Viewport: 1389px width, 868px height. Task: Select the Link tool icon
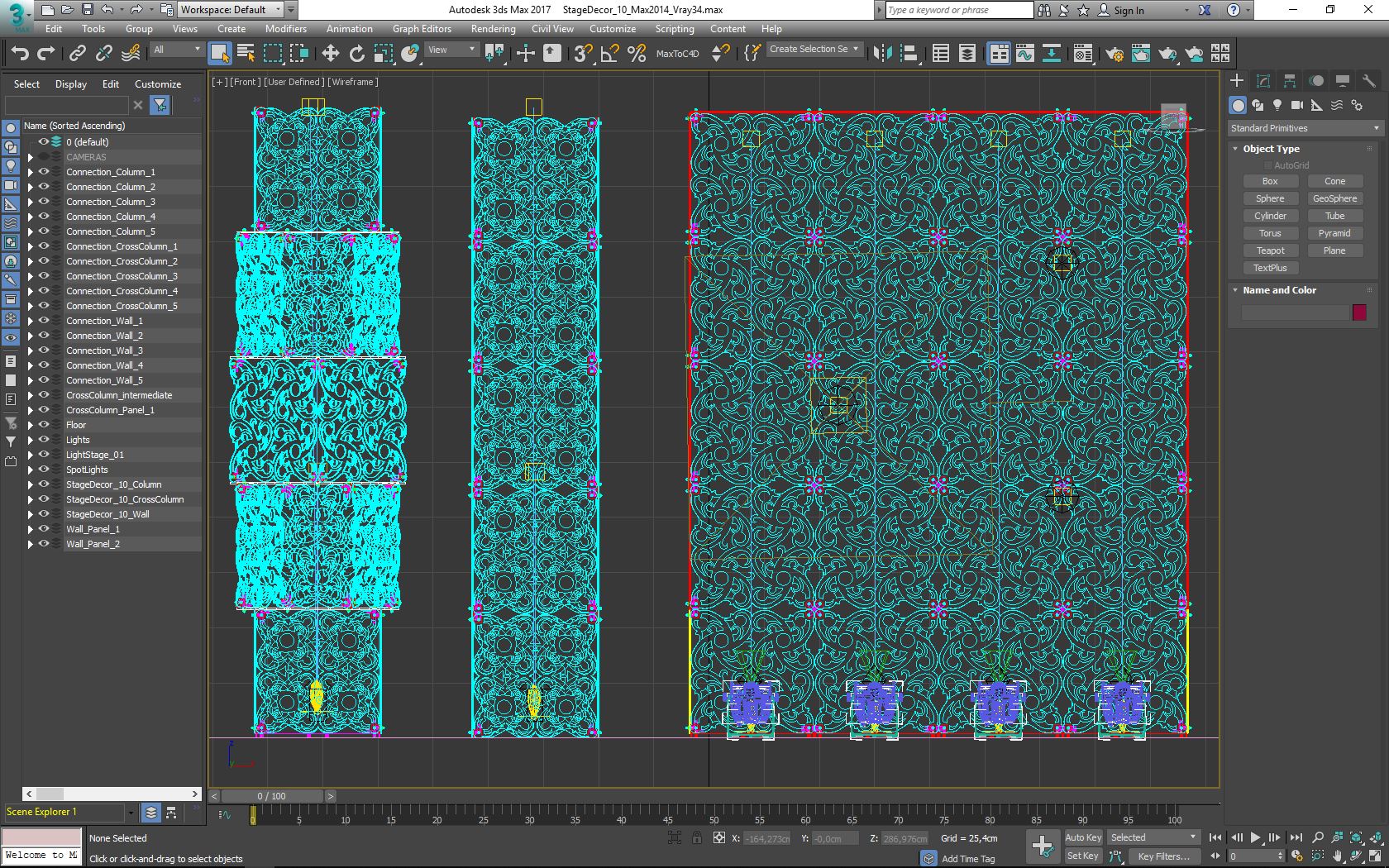click(77, 54)
